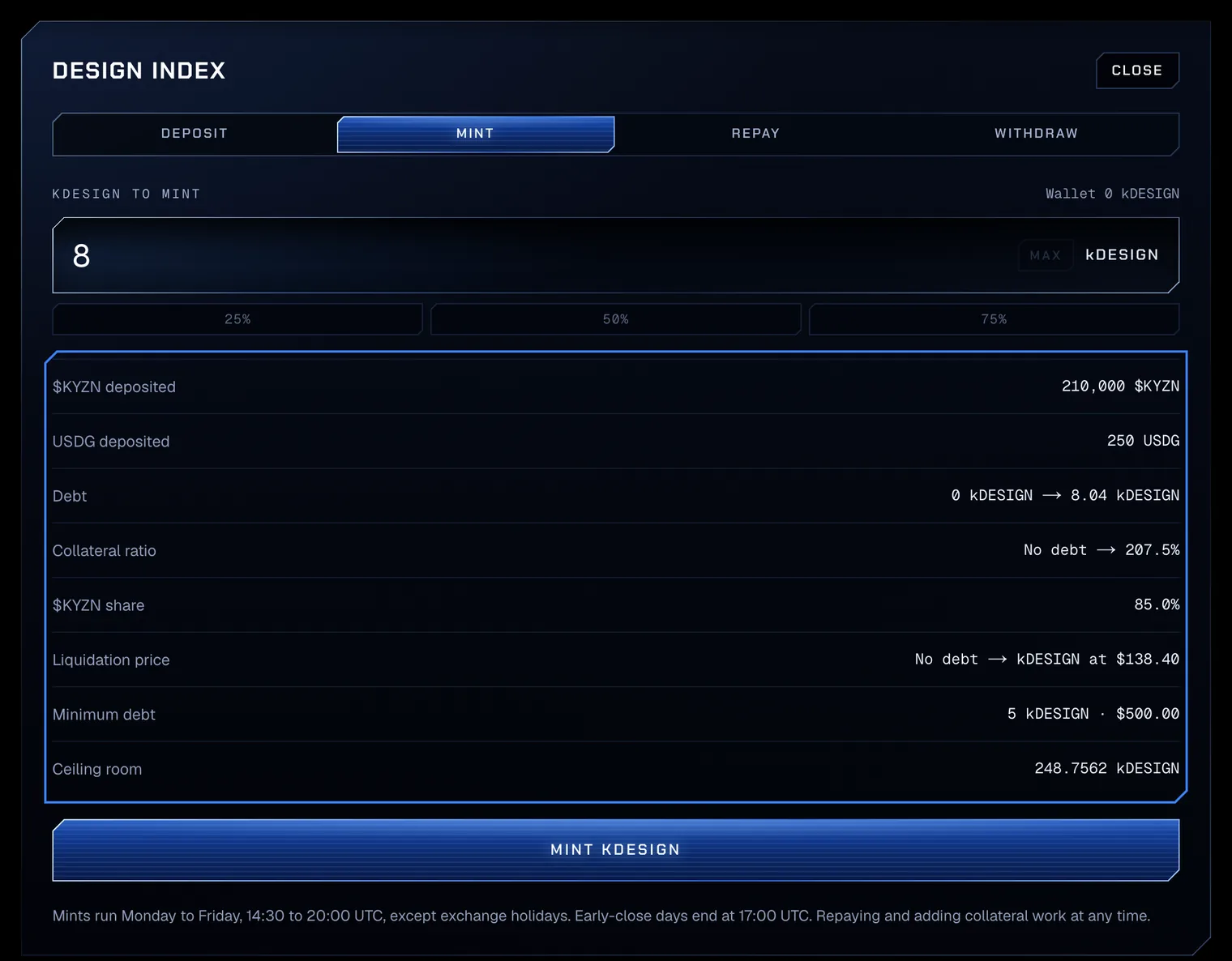Click the "Collateral ratio" row label
This screenshot has height=961, width=1232.
pos(105,551)
